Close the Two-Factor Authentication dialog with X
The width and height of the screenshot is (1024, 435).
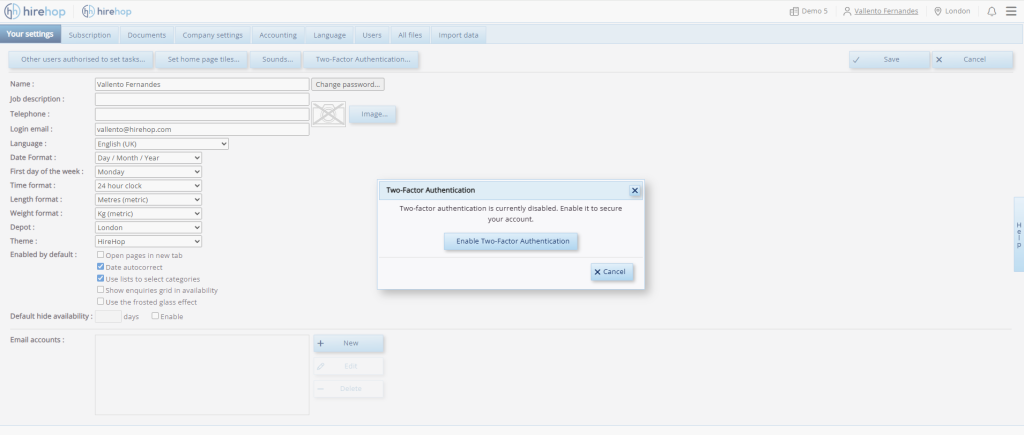(634, 191)
